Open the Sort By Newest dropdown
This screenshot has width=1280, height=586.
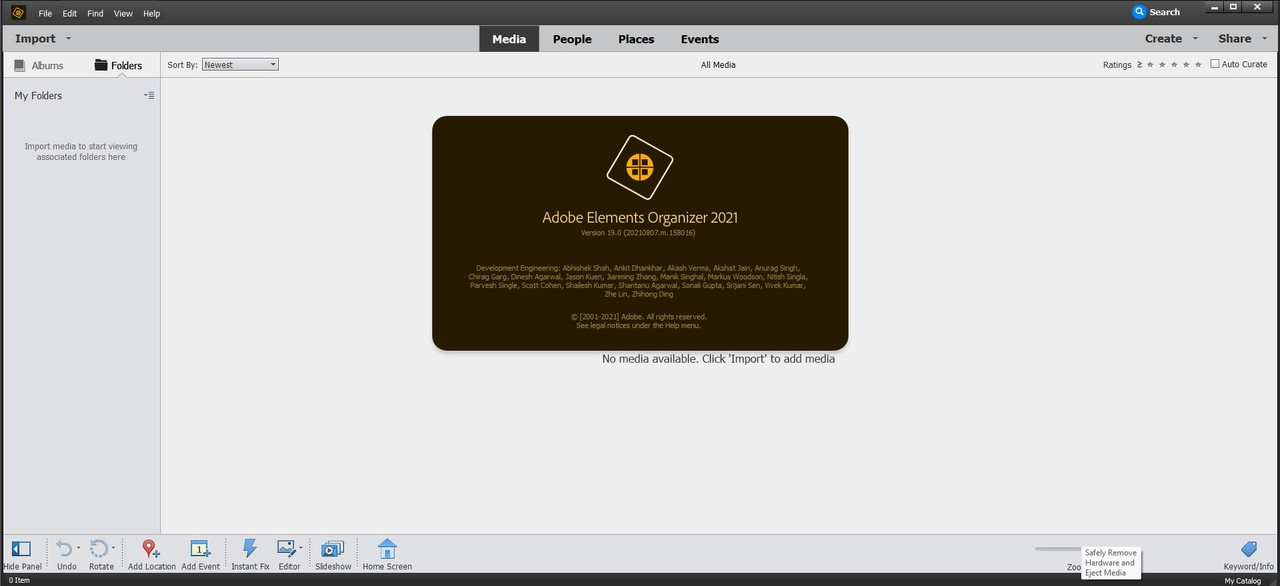point(240,65)
